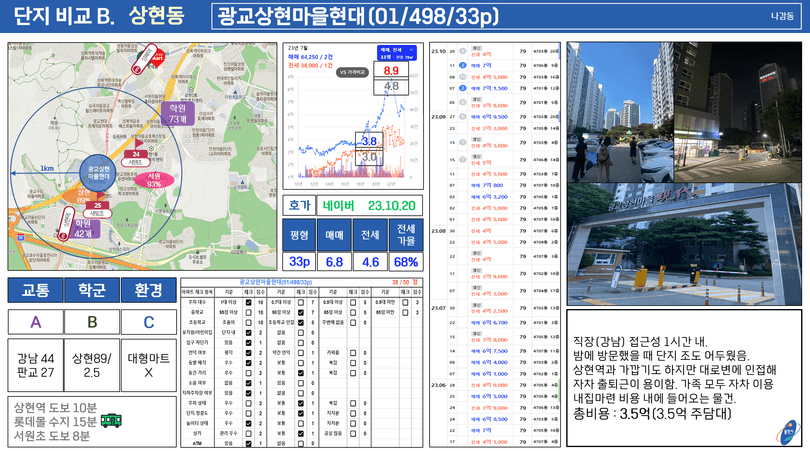Click the 나감동 author label

782,16
